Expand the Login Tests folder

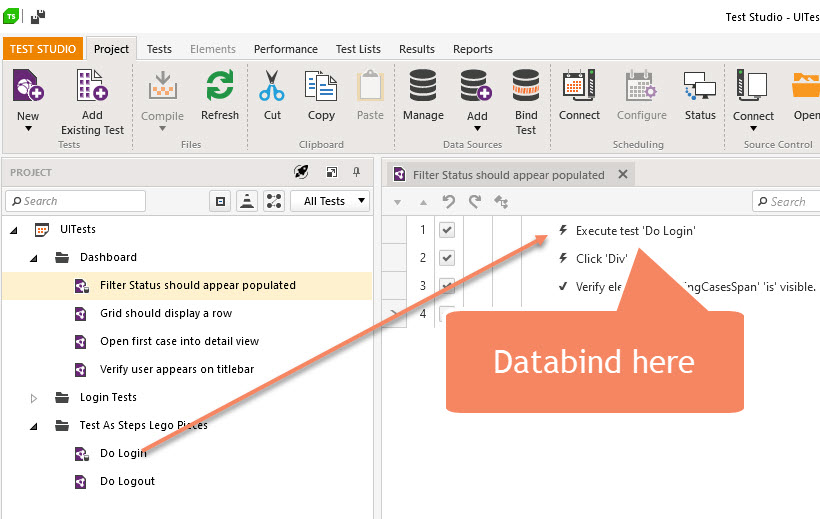[x=34, y=398]
